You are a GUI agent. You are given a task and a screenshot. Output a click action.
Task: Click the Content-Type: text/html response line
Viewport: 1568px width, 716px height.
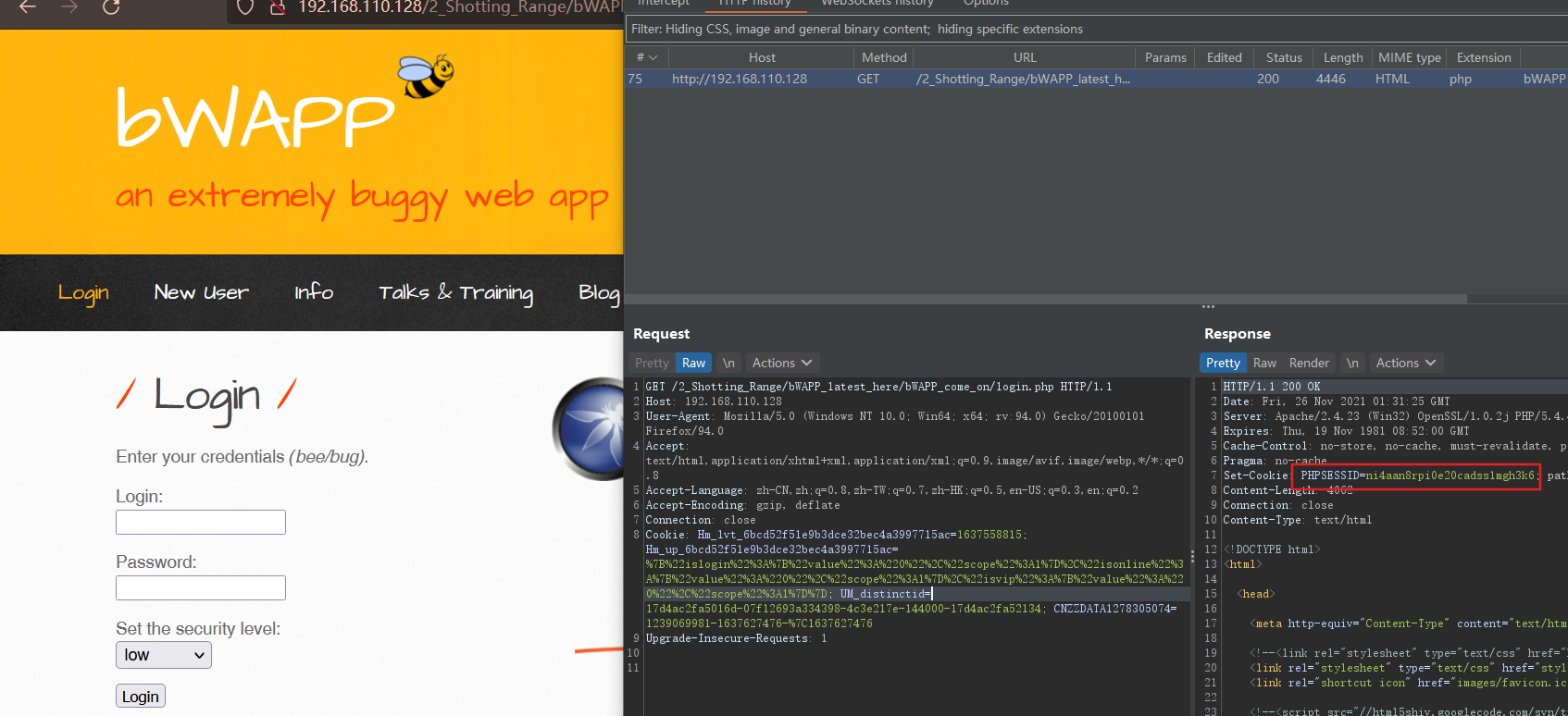[x=1297, y=520]
